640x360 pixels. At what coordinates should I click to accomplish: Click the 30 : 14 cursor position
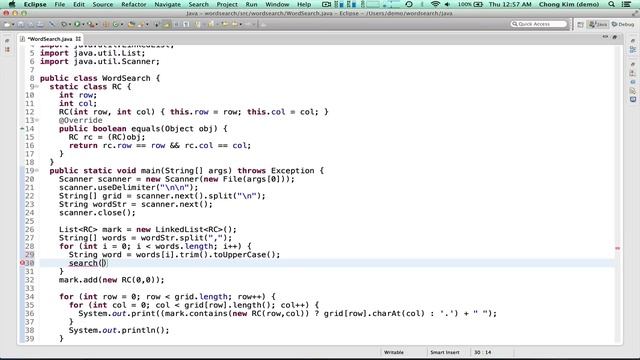coord(482,352)
